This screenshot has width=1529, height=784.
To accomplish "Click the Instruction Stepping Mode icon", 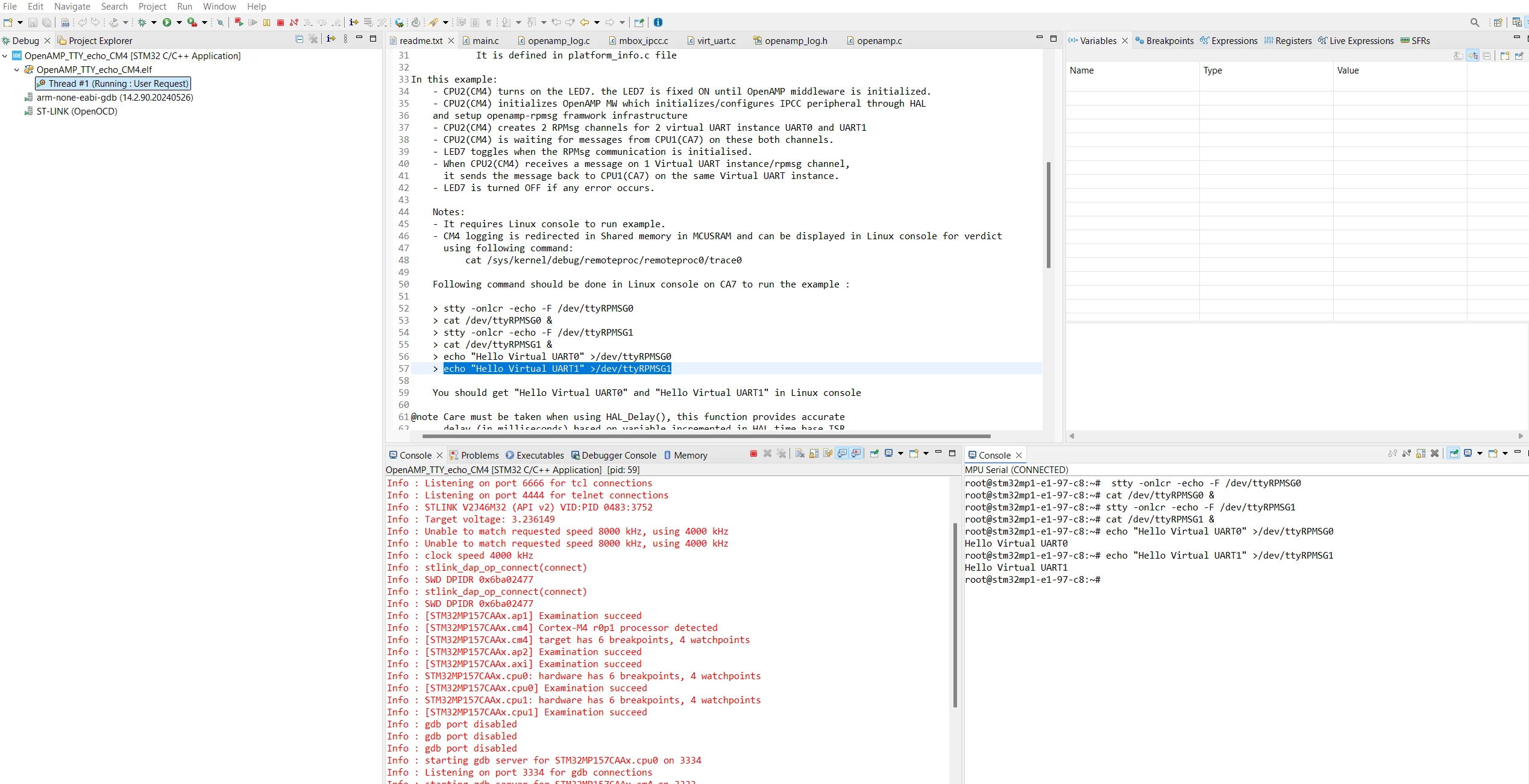I will click(x=354, y=22).
